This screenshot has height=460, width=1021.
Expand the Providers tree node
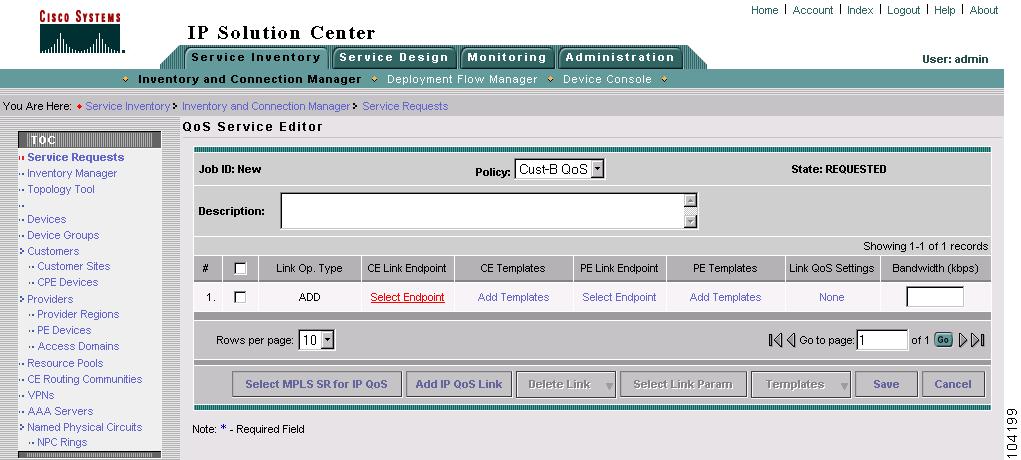tap(22, 299)
